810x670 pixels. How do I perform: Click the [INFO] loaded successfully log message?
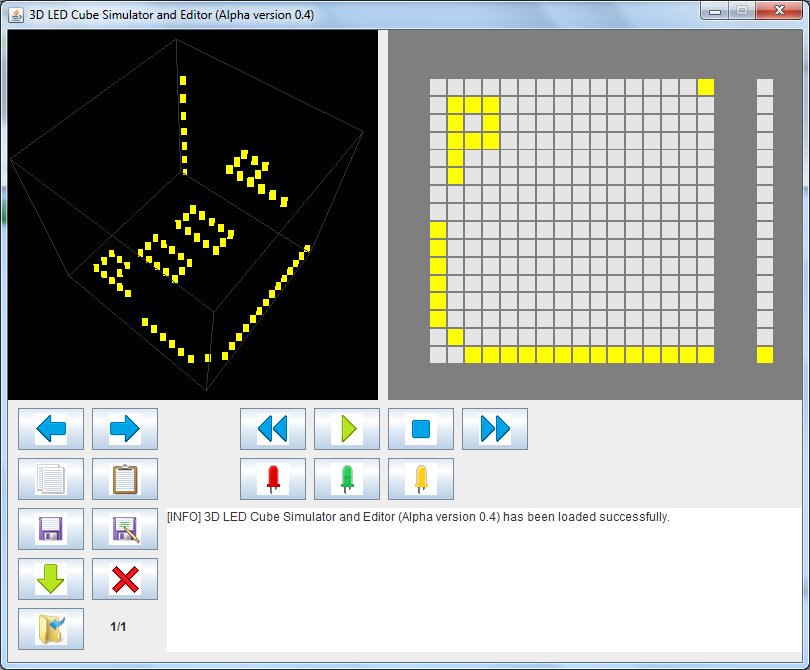click(x=418, y=517)
